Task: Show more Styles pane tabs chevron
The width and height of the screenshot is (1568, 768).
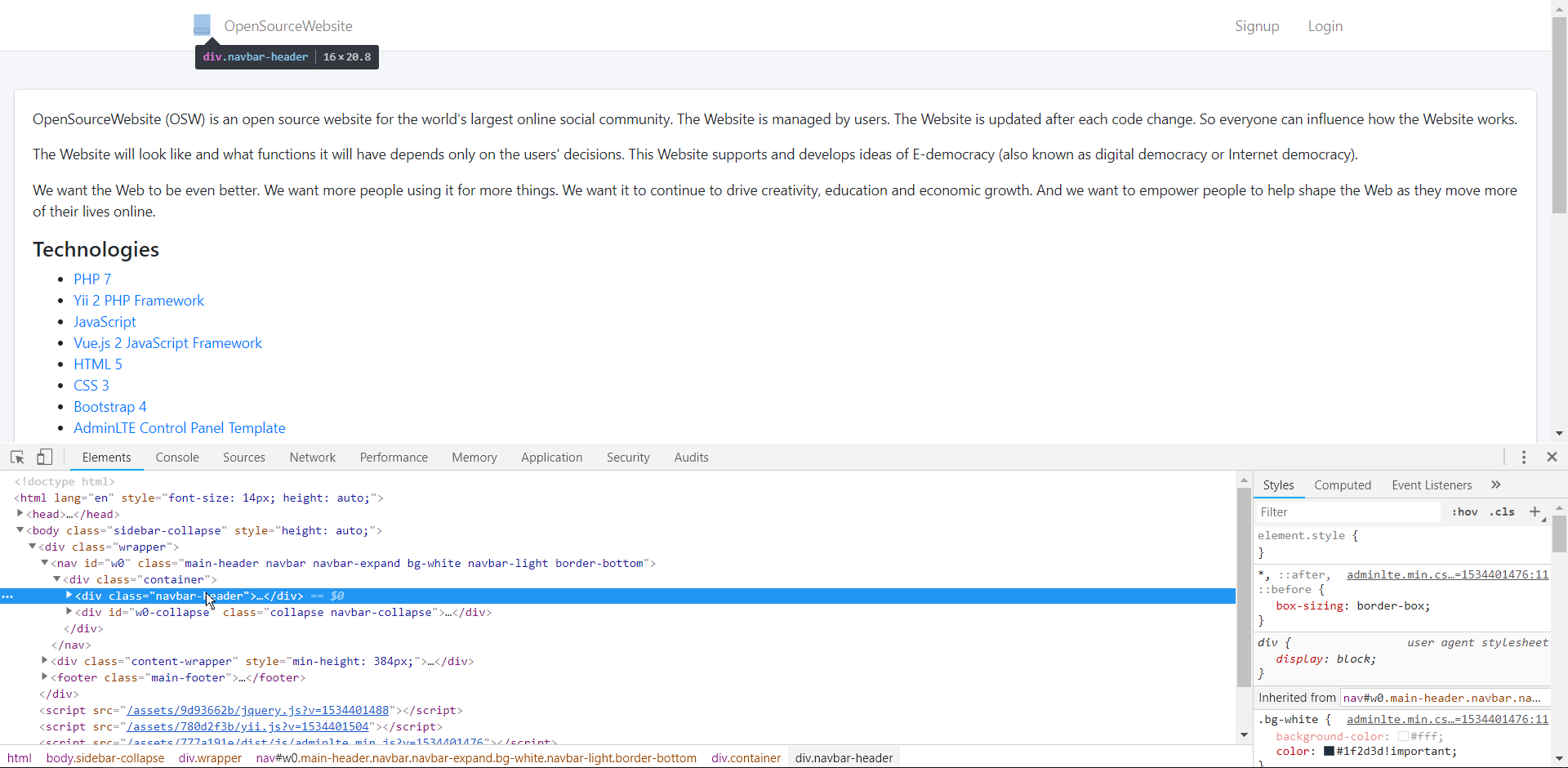Action: (1496, 484)
